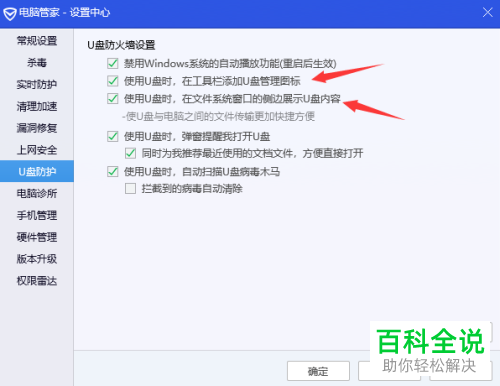Uncheck 在工具栏添加U盘管理图标 option
The width and height of the screenshot is (500, 386).
pos(113,81)
